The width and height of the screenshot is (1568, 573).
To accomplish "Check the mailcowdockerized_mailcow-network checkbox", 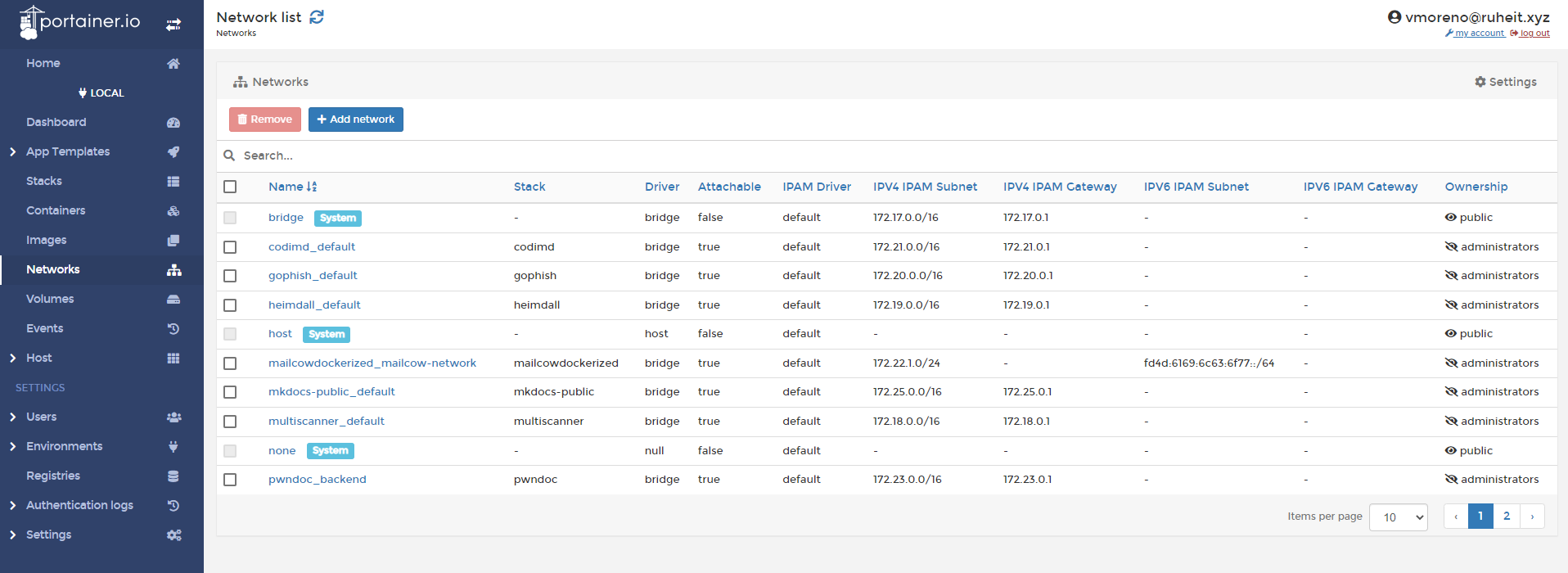I will 230,363.
